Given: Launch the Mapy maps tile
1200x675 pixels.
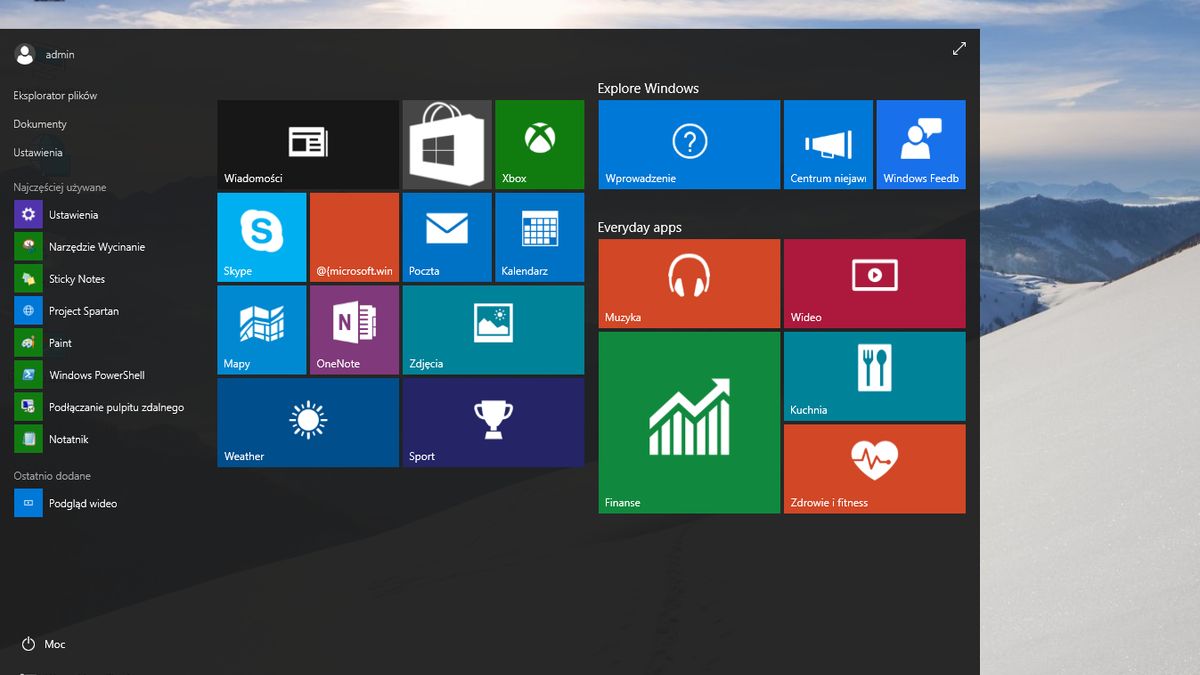Looking at the screenshot, I should point(262,330).
